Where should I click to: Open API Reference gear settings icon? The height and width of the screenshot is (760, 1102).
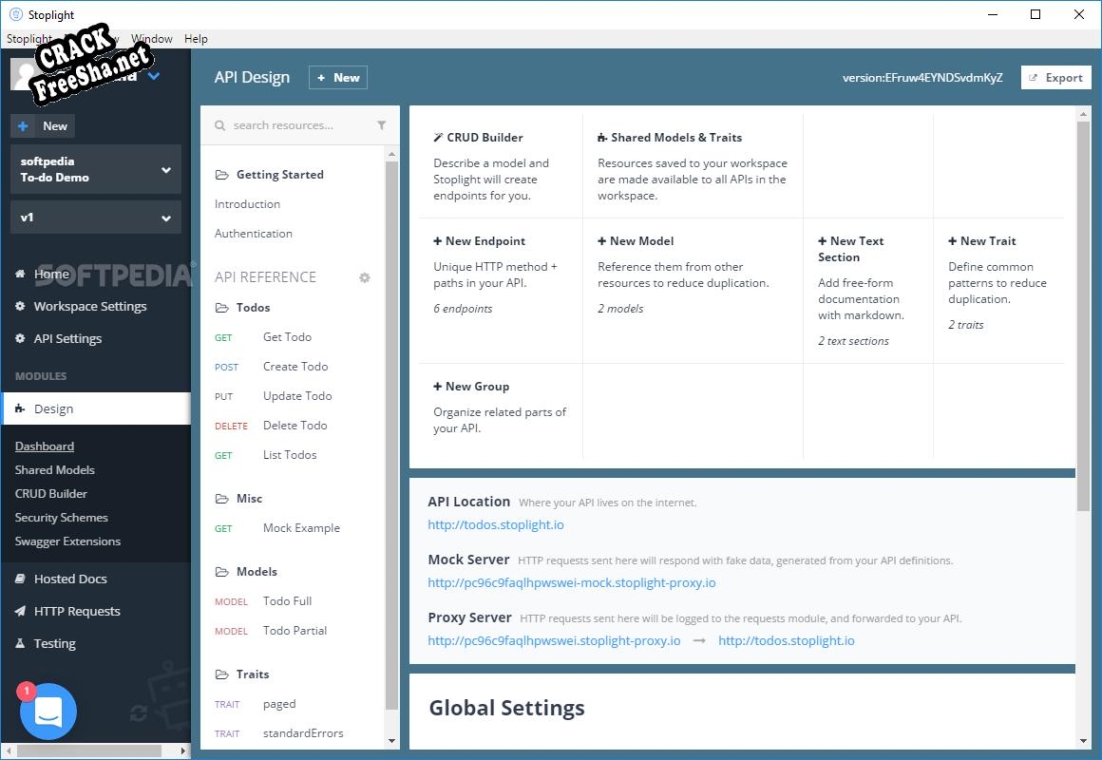coord(365,277)
